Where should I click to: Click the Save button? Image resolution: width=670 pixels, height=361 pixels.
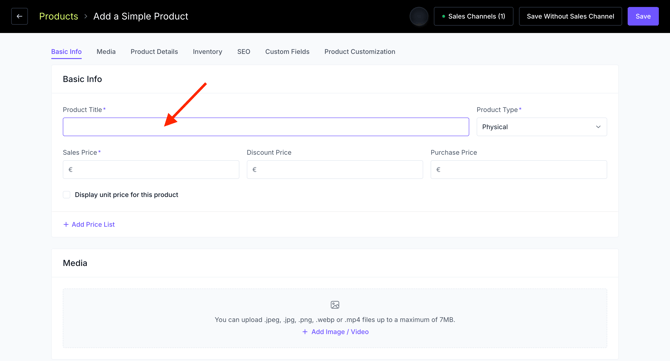(x=643, y=16)
